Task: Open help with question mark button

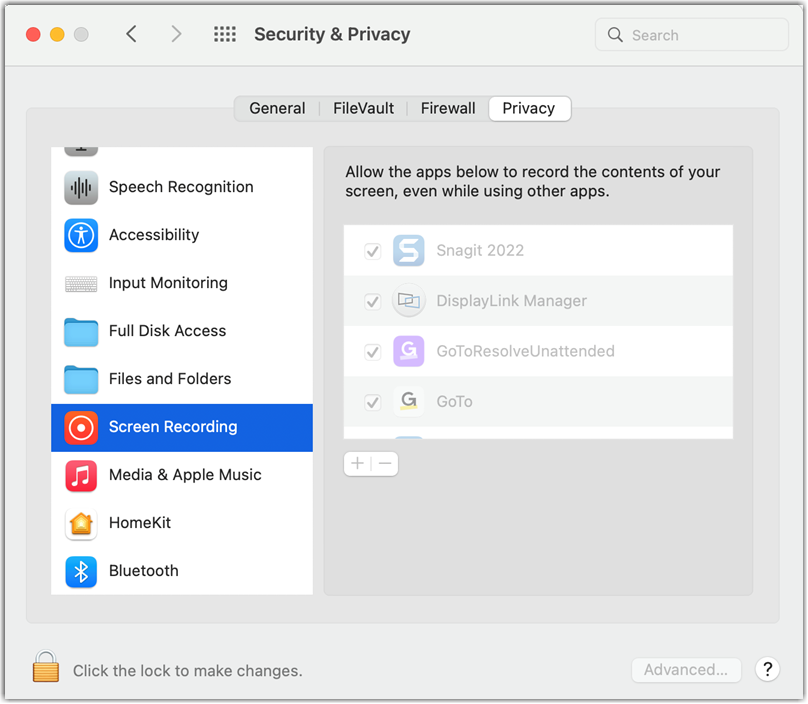Action: (767, 669)
